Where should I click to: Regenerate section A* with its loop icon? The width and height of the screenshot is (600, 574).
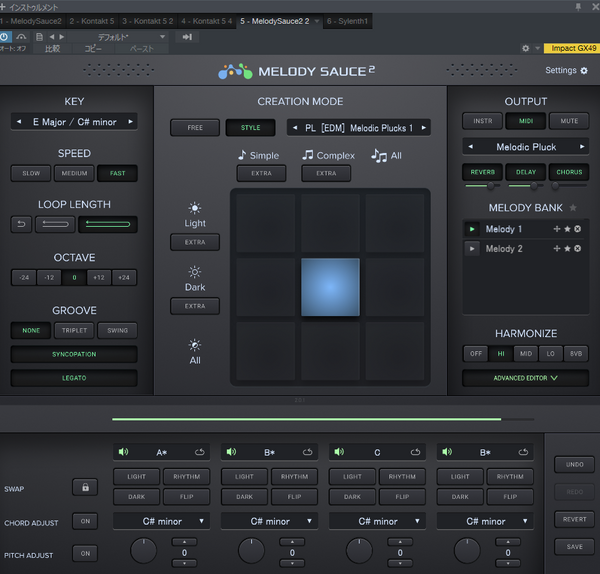[199, 452]
